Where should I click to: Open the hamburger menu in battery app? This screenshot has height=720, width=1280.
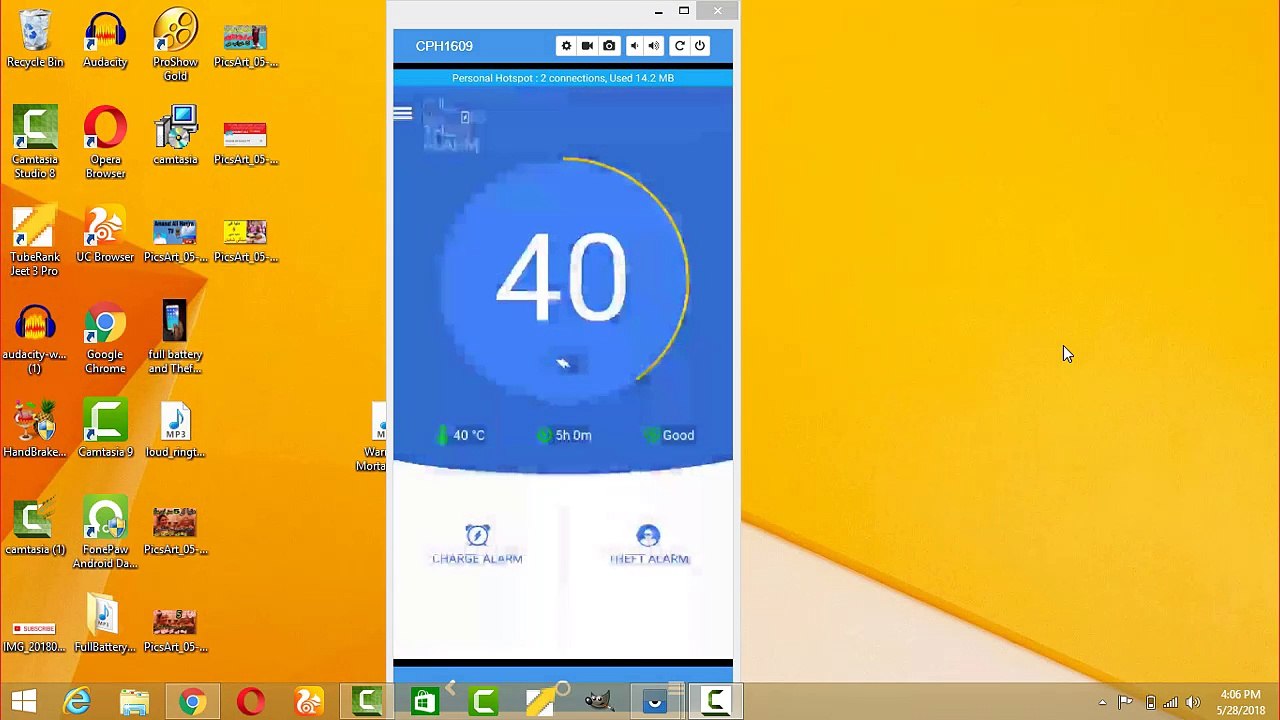[402, 114]
